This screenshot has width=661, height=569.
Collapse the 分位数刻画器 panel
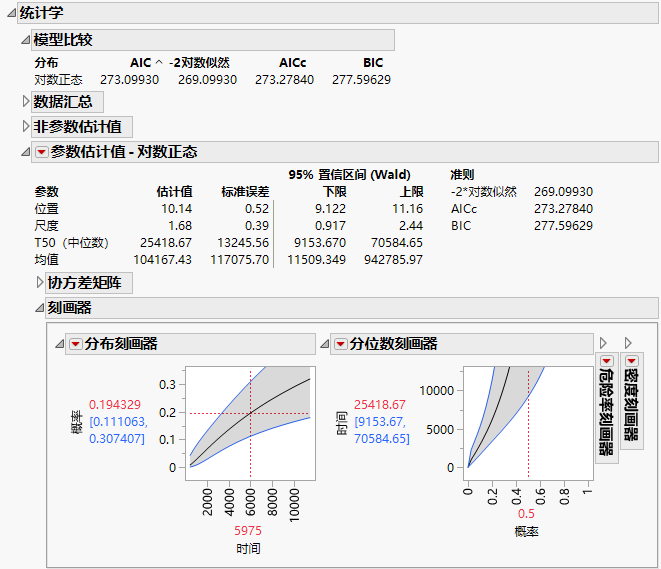pos(324,344)
